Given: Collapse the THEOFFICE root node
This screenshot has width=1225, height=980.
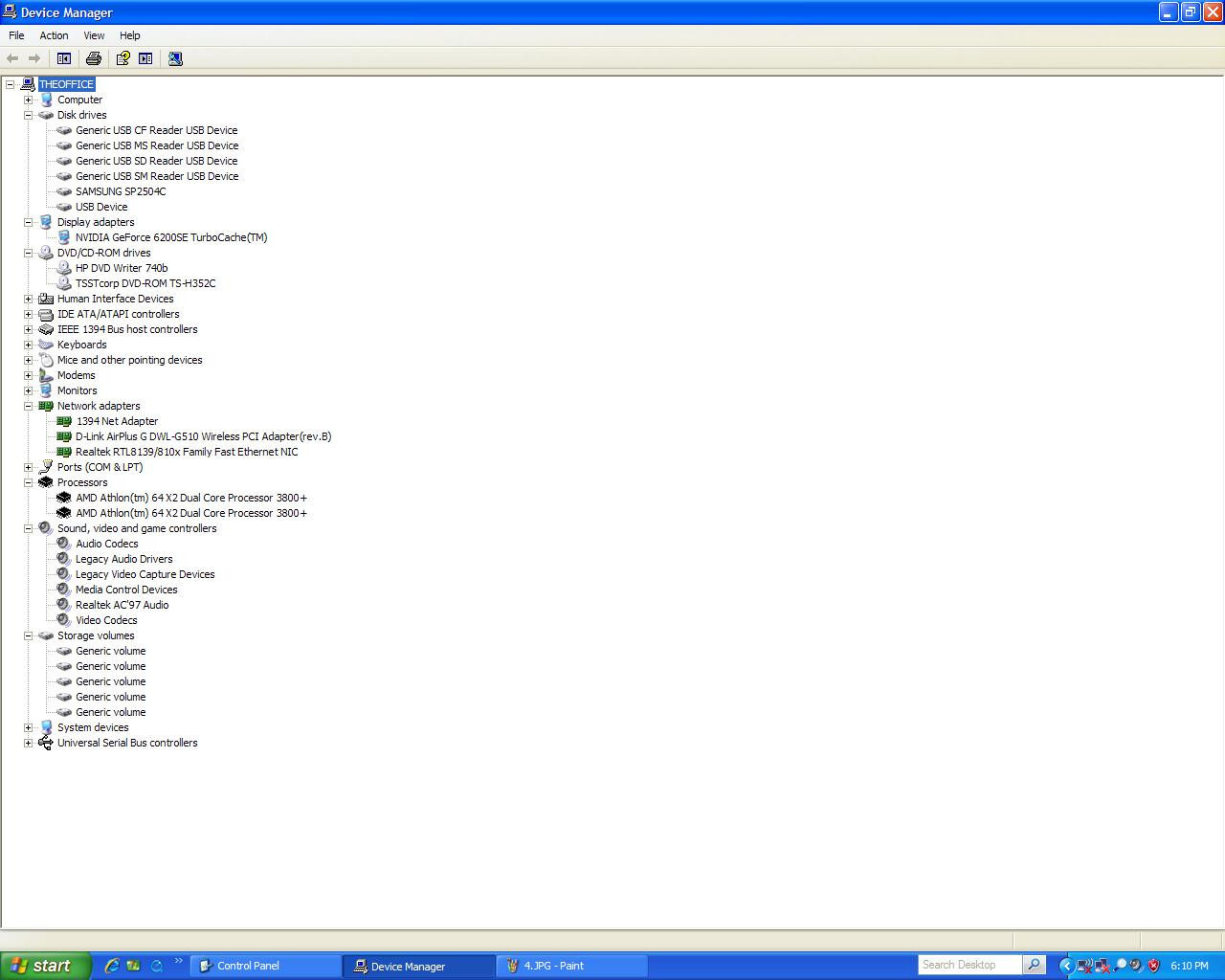Looking at the screenshot, I should pyautogui.click(x=10, y=84).
